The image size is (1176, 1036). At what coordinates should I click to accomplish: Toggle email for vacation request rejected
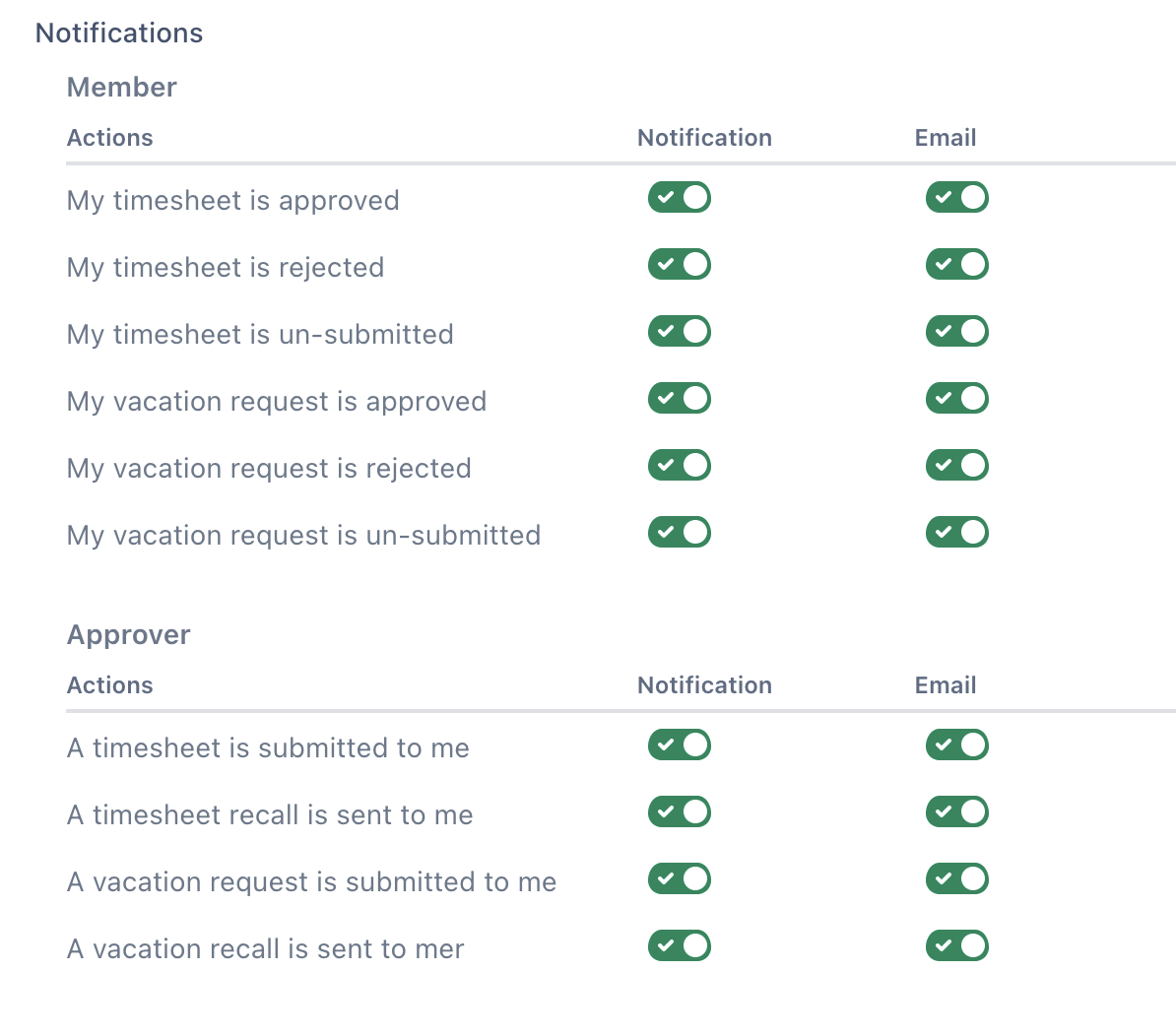[x=956, y=466]
